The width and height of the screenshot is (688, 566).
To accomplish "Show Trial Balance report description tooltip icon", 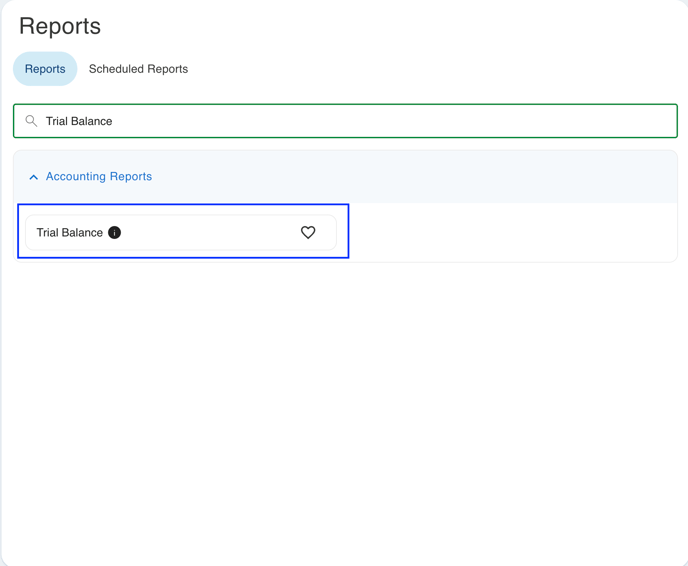I will point(115,232).
